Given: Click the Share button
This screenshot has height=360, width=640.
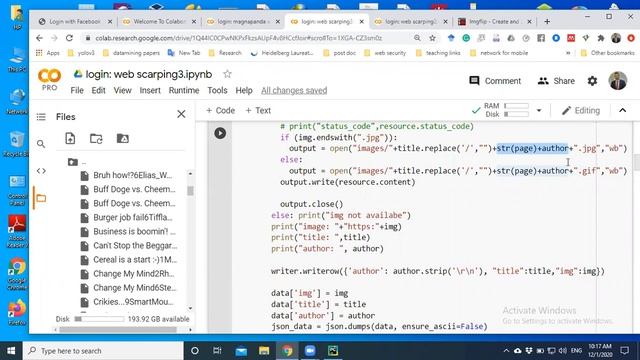Looking at the screenshot, I should pos(556,81).
